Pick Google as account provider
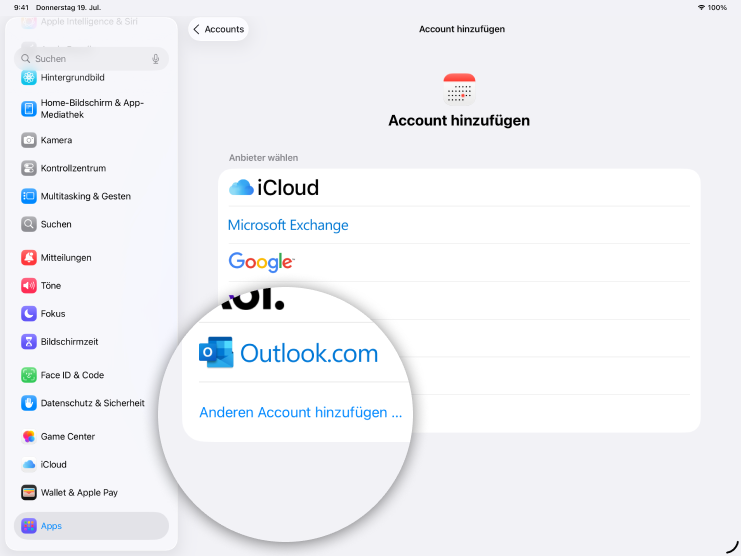The height and width of the screenshot is (556, 741). 261,262
